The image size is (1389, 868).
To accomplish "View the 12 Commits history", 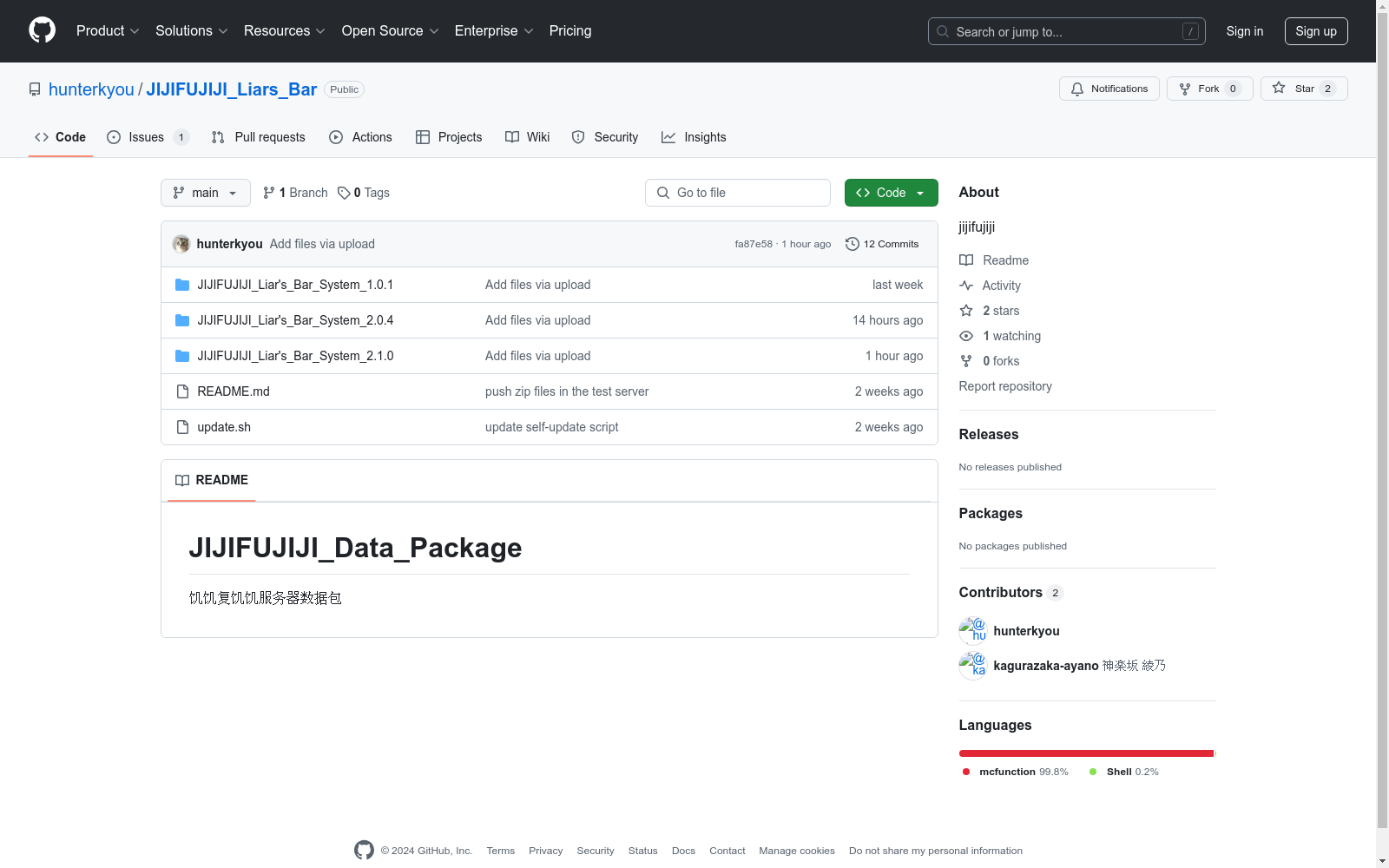I will [882, 244].
